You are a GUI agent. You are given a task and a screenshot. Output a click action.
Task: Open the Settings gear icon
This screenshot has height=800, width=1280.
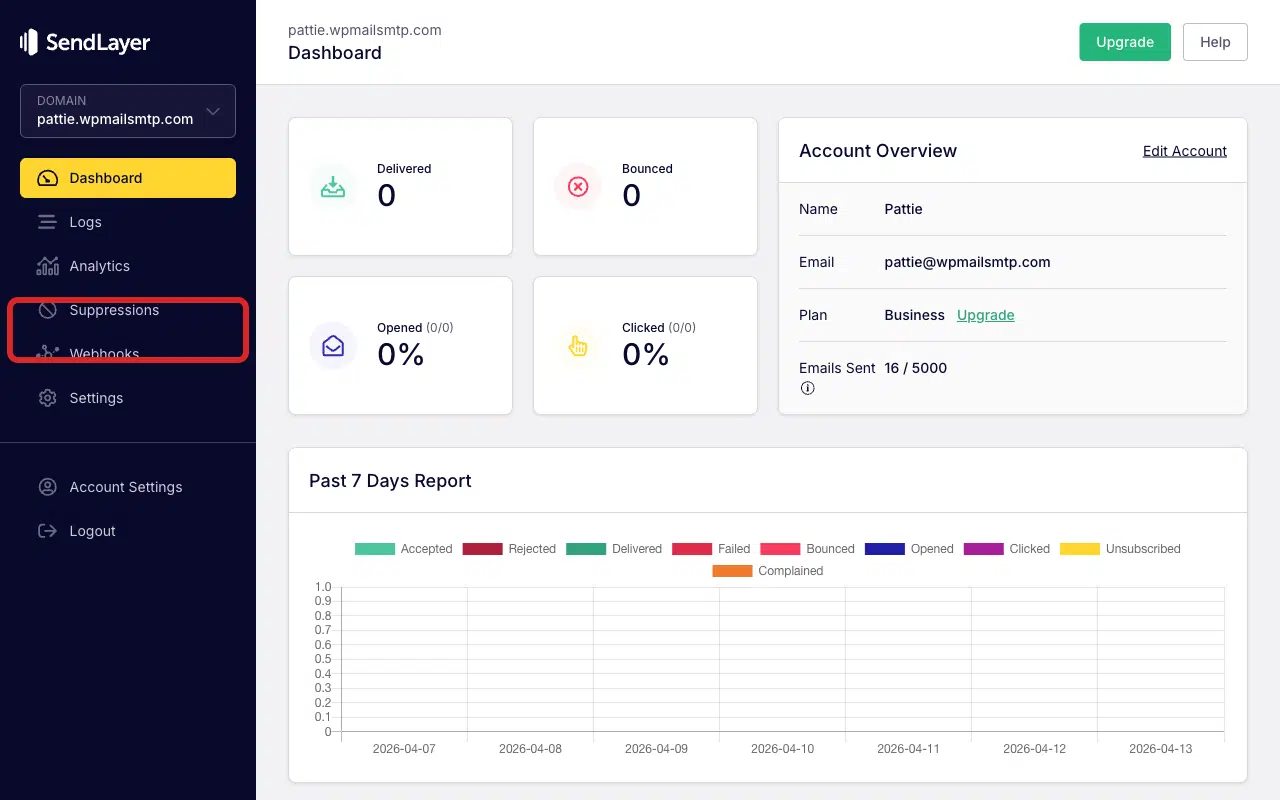(x=47, y=398)
